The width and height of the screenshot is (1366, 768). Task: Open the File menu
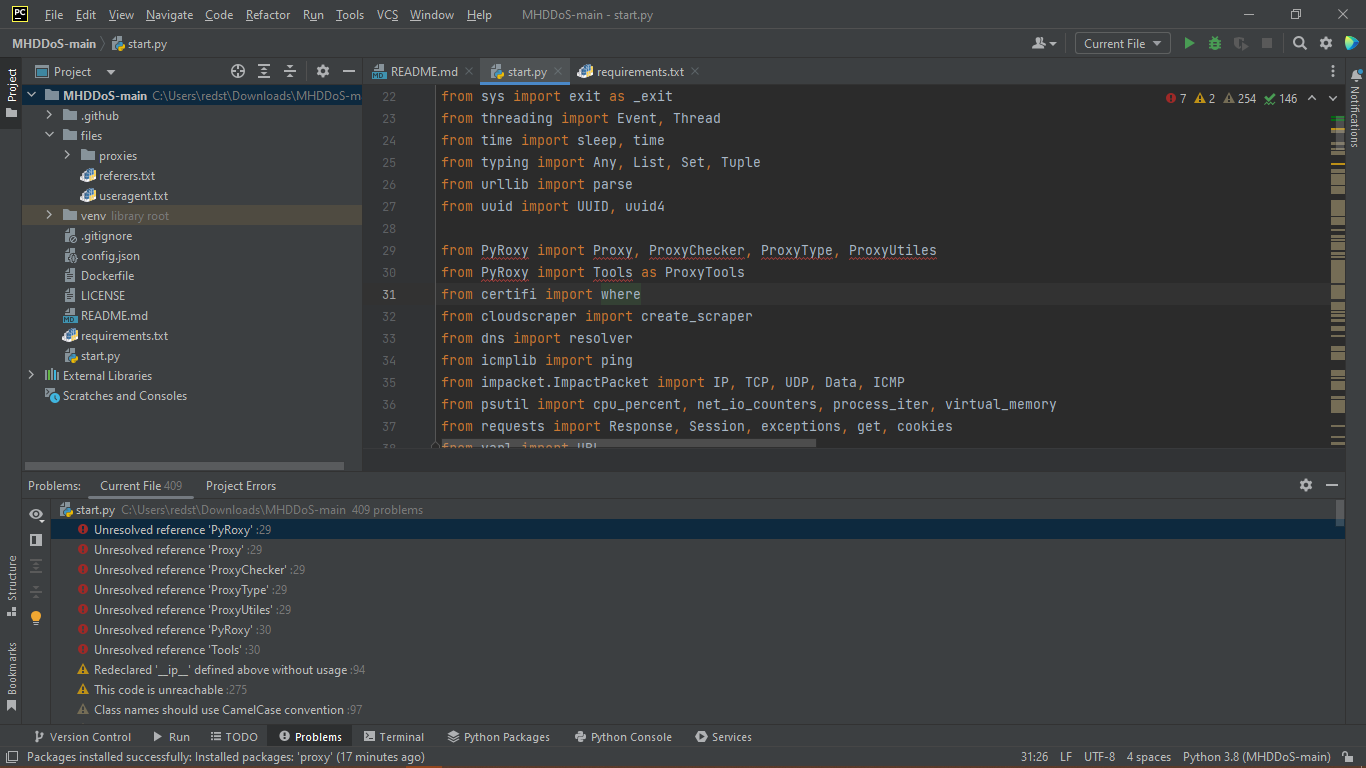click(x=54, y=15)
